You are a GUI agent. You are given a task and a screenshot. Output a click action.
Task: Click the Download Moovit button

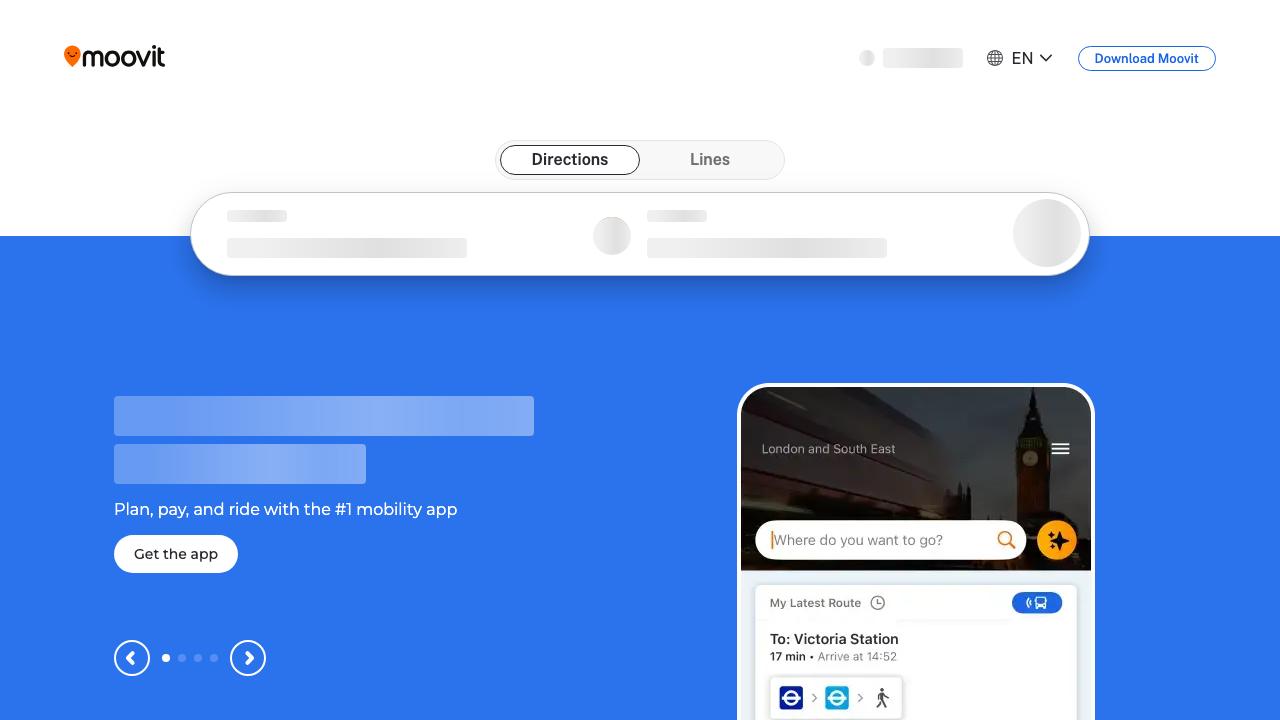[1146, 58]
